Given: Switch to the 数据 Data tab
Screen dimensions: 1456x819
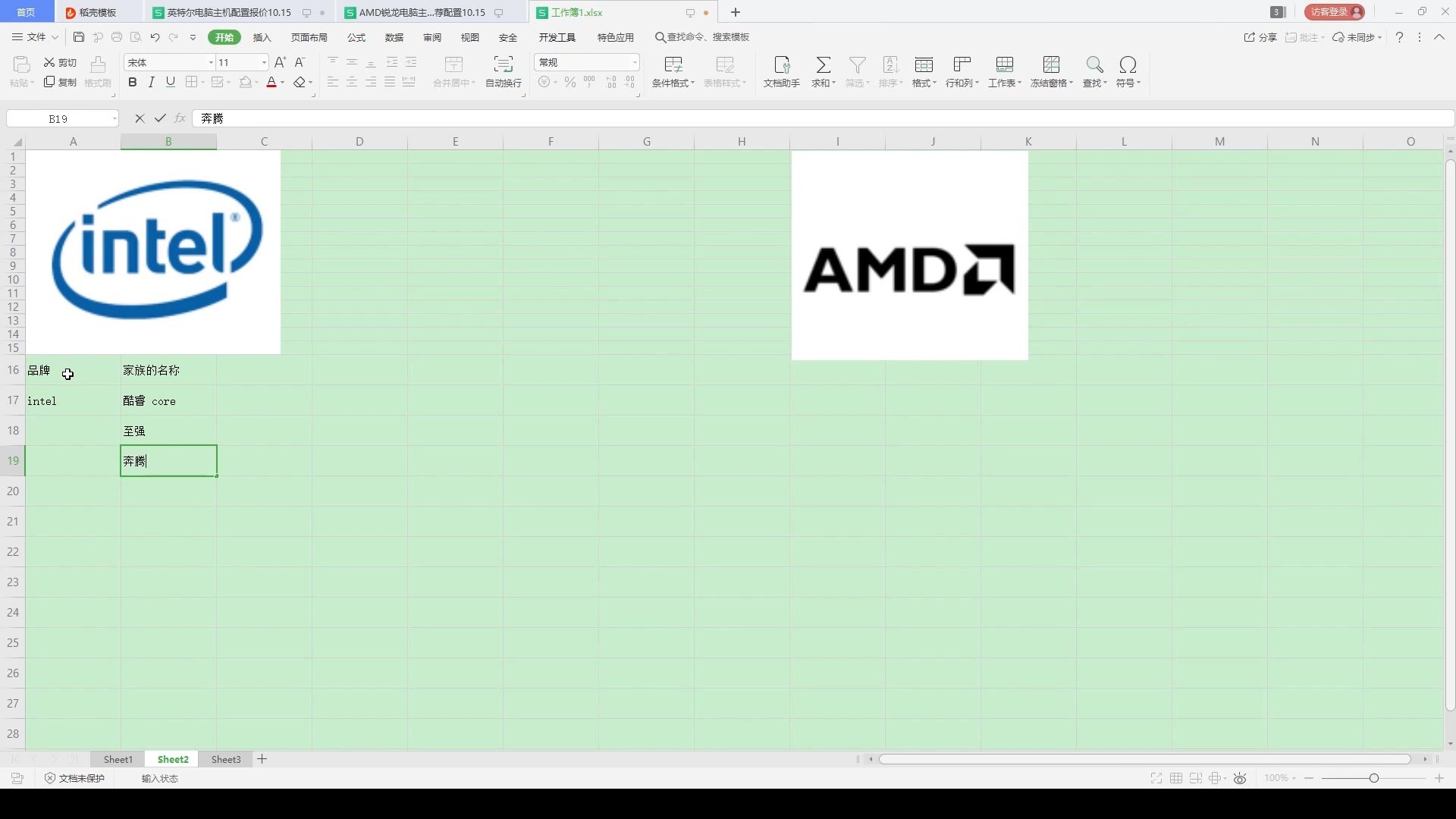Looking at the screenshot, I should [x=394, y=37].
